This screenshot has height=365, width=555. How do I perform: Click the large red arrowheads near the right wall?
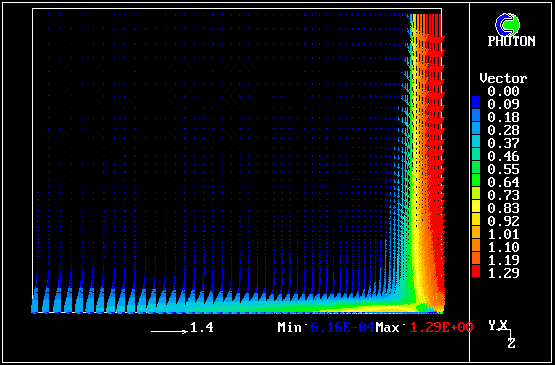tap(435, 142)
